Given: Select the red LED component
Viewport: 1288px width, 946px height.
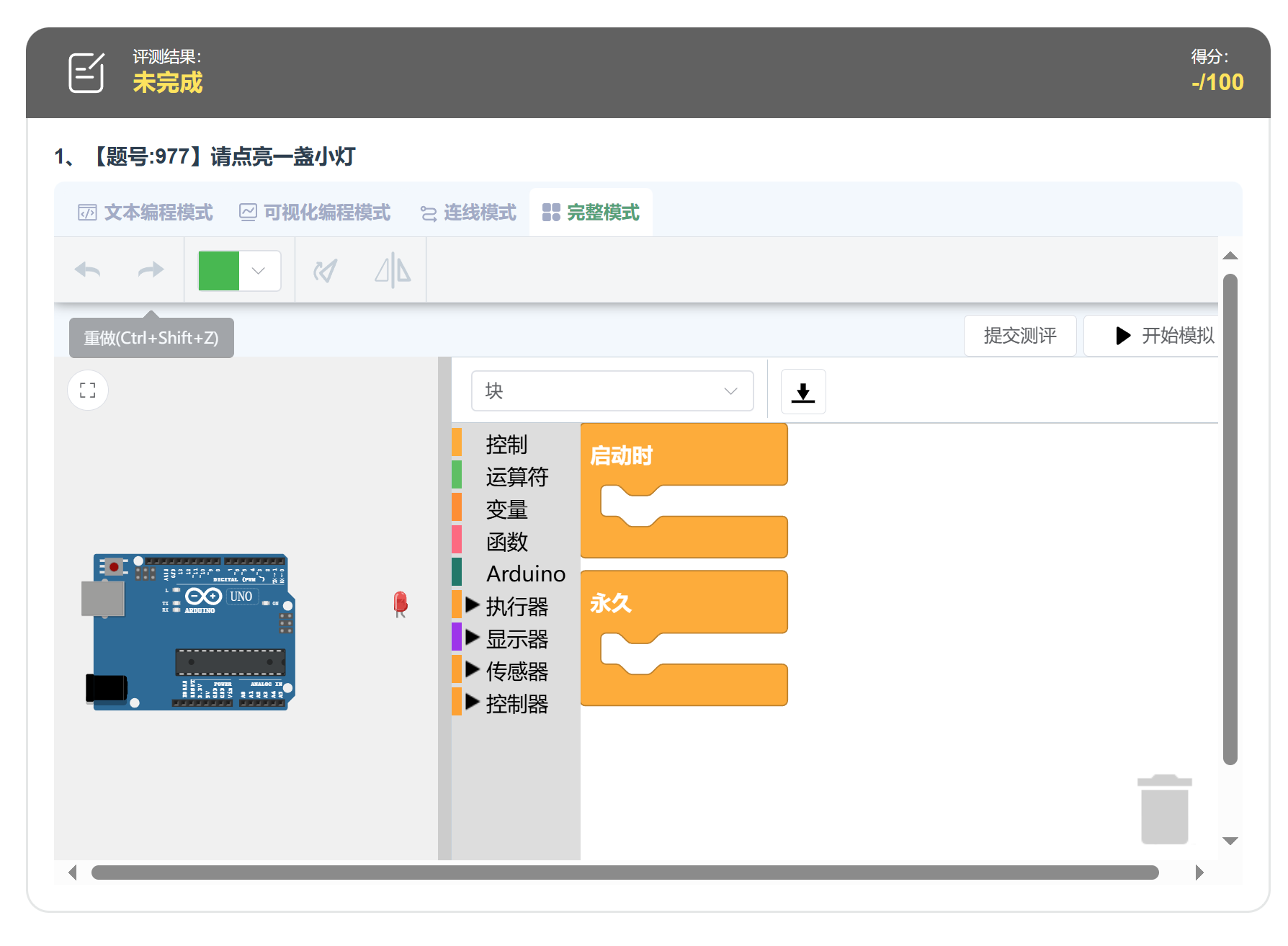Looking at the screenshot, I should coord(401,604).
